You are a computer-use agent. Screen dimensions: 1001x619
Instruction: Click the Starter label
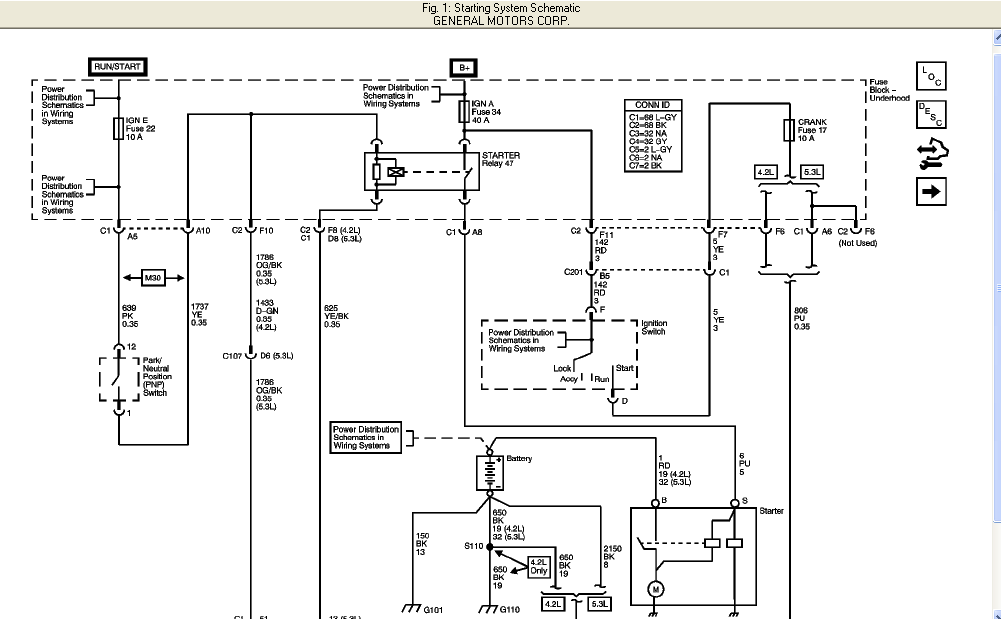click(x=771, y=511)
